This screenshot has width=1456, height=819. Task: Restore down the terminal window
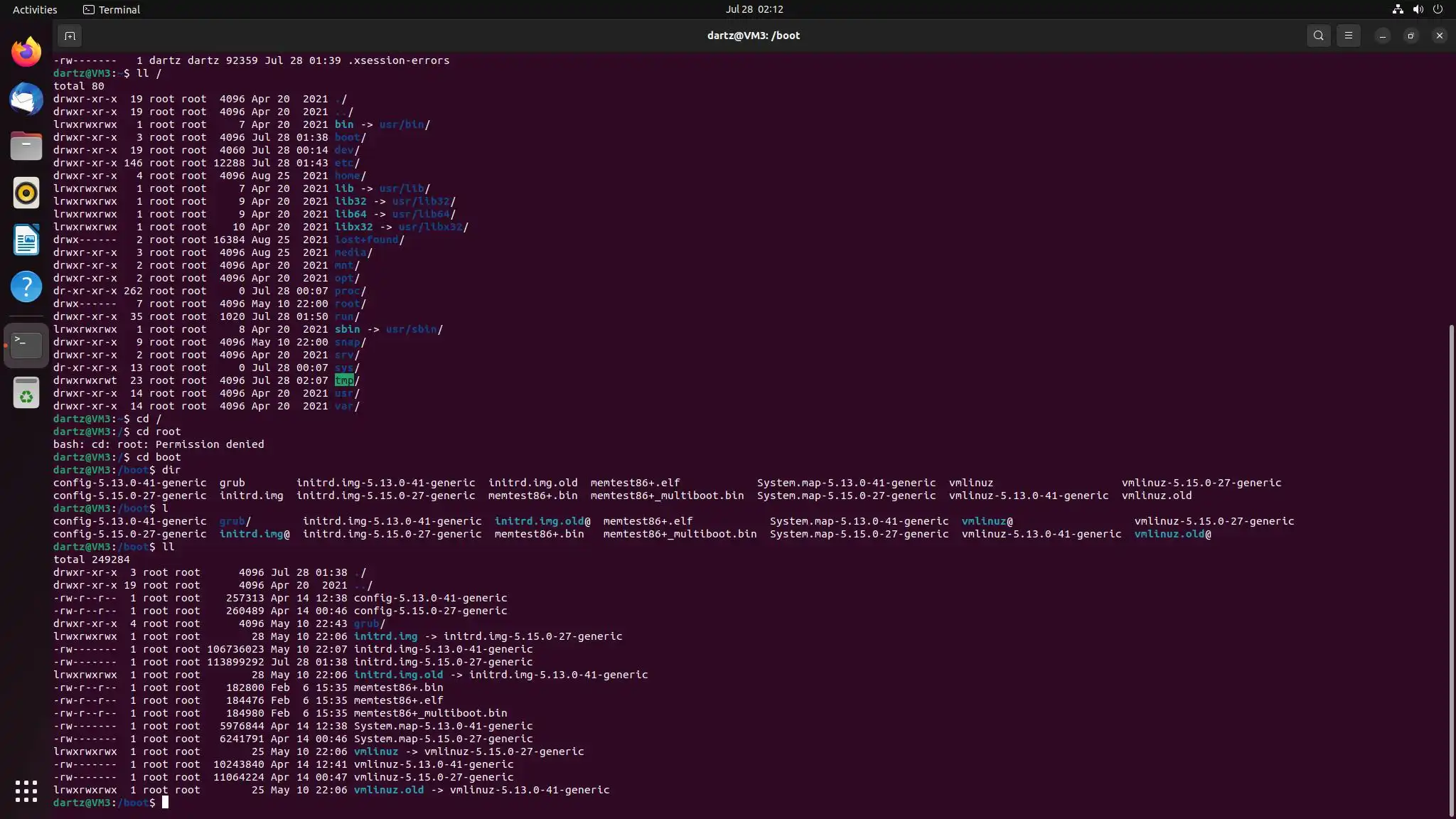(x=1410, y=36)
